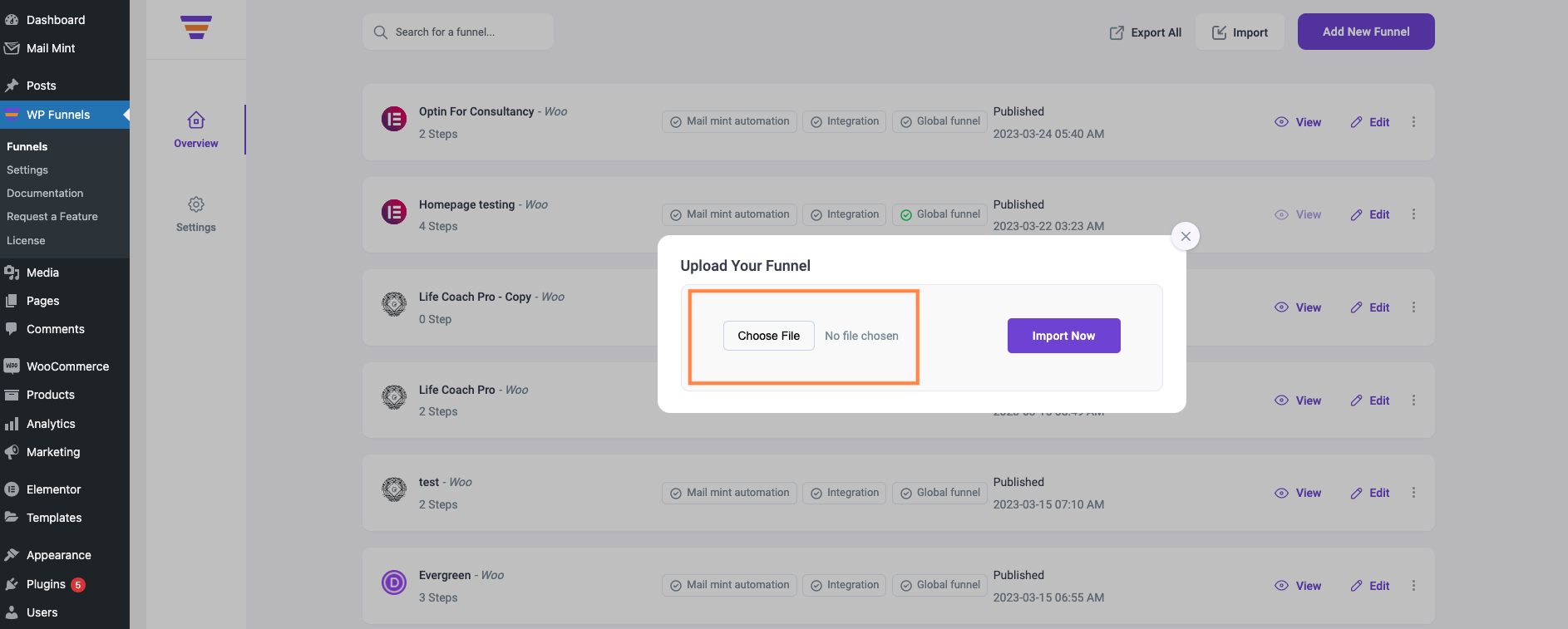The image size is (1568, 629).
Task: Open more options for test funnel
Action: 1413,493
